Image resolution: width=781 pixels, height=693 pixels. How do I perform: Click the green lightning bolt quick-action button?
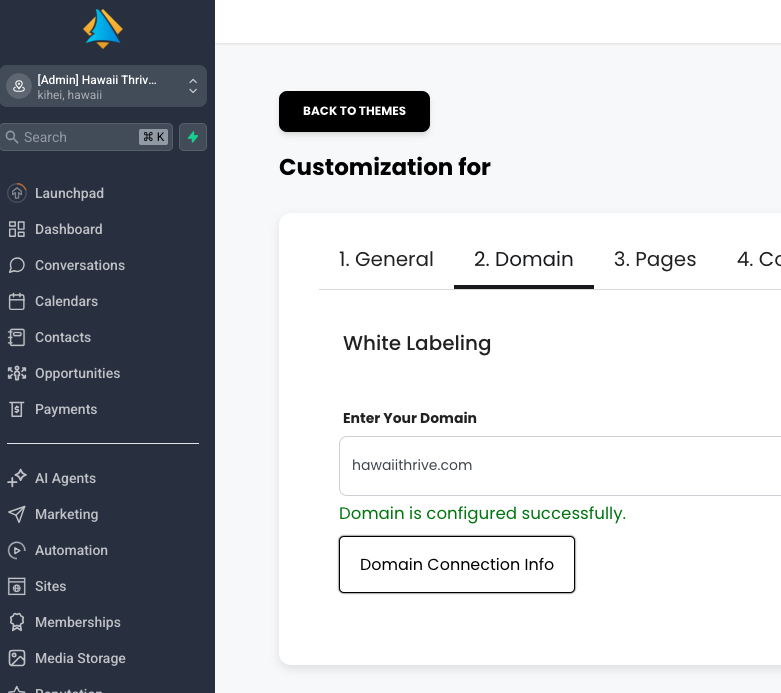point(193,137)
